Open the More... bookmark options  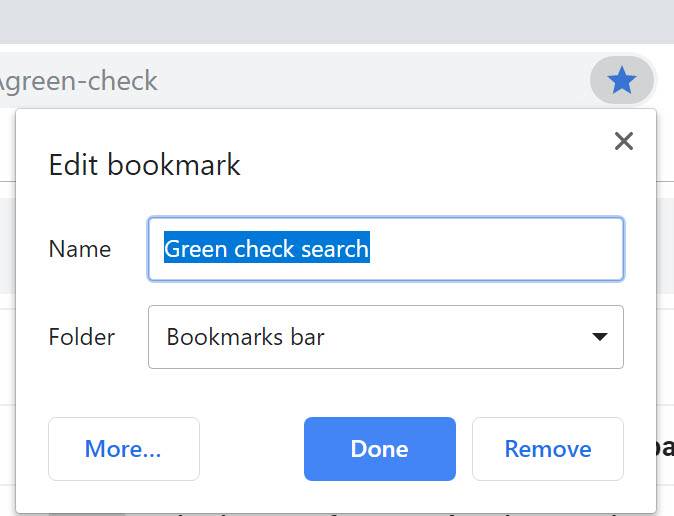(124, 449)
